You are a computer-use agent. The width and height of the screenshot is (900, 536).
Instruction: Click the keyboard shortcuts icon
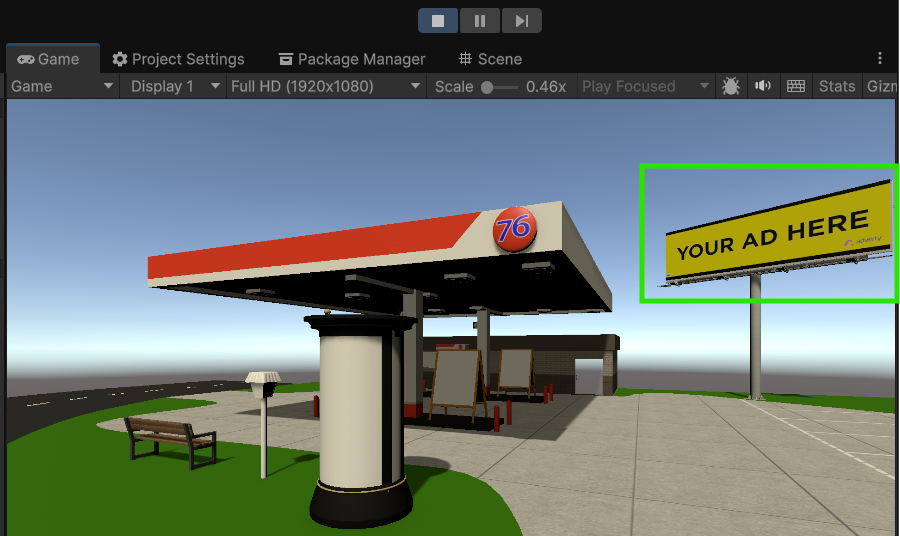pos(796,86)
